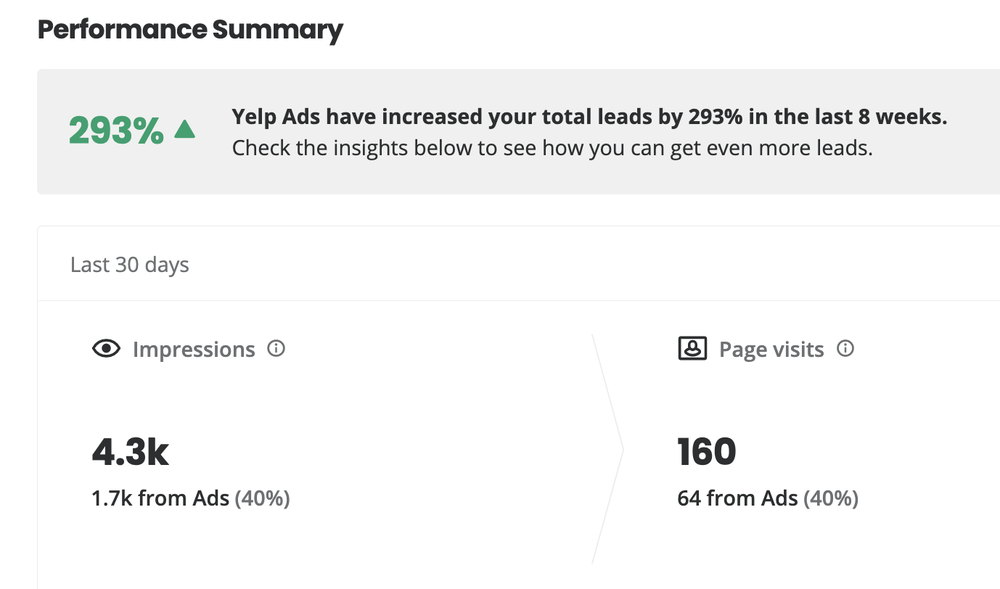Click the Last 30 days label
1000x589 pixels.
[129, 265]
